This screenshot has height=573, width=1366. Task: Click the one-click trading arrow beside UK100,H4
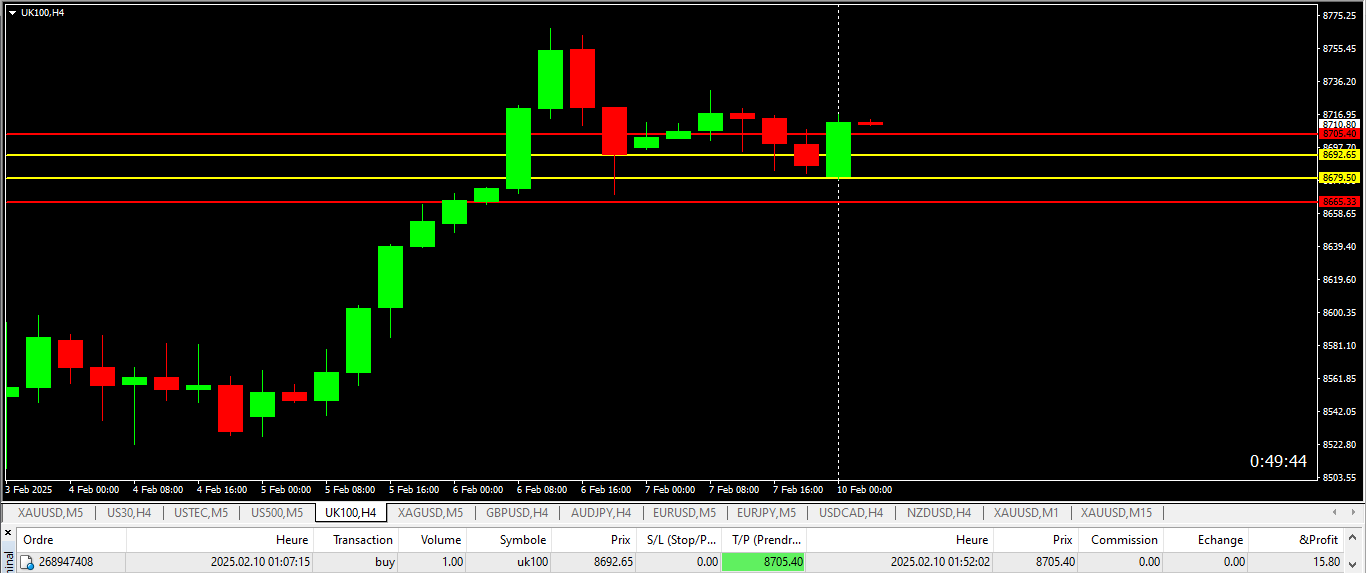12,12
